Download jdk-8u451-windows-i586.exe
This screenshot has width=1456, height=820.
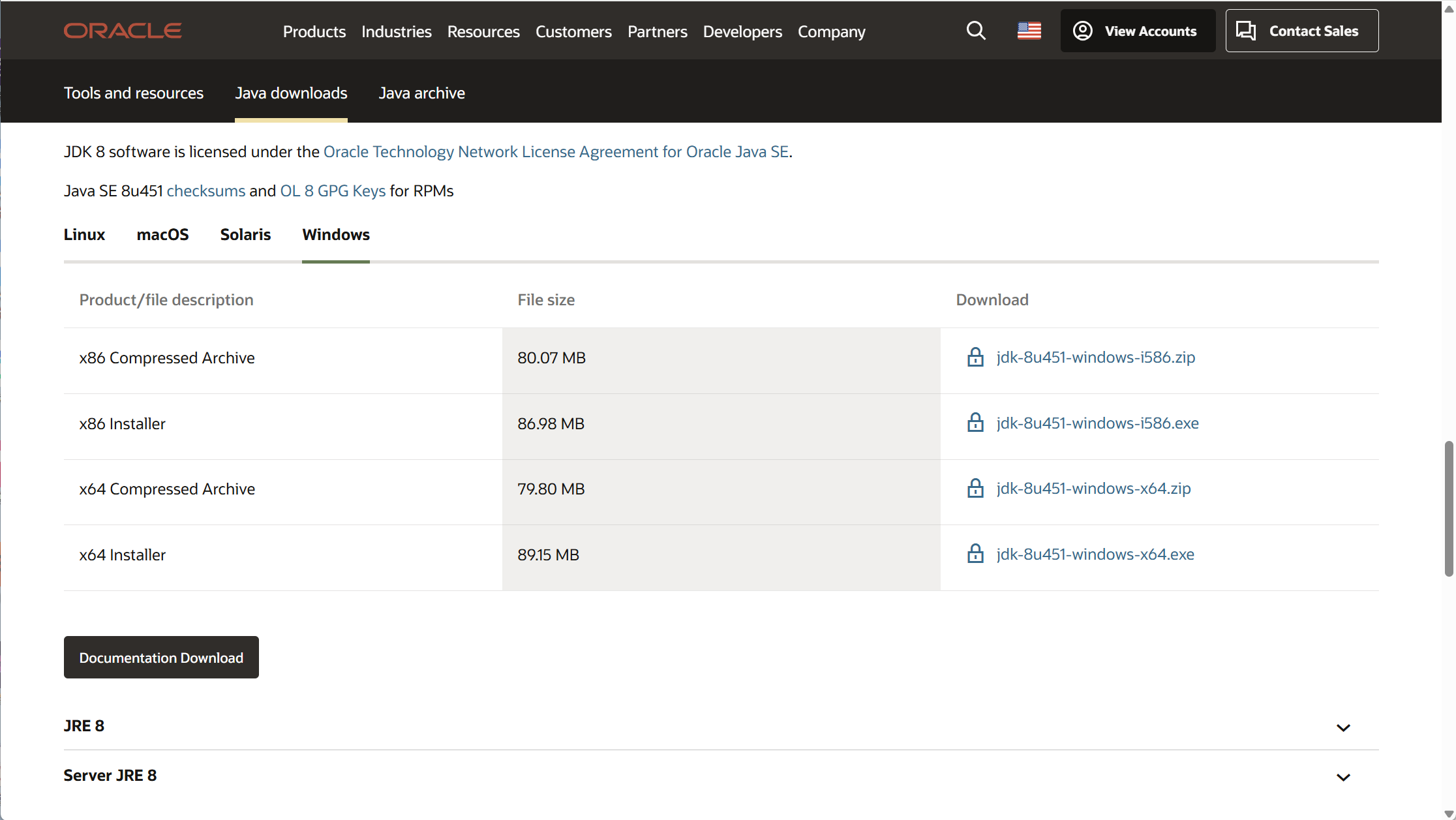(1098, 423)
